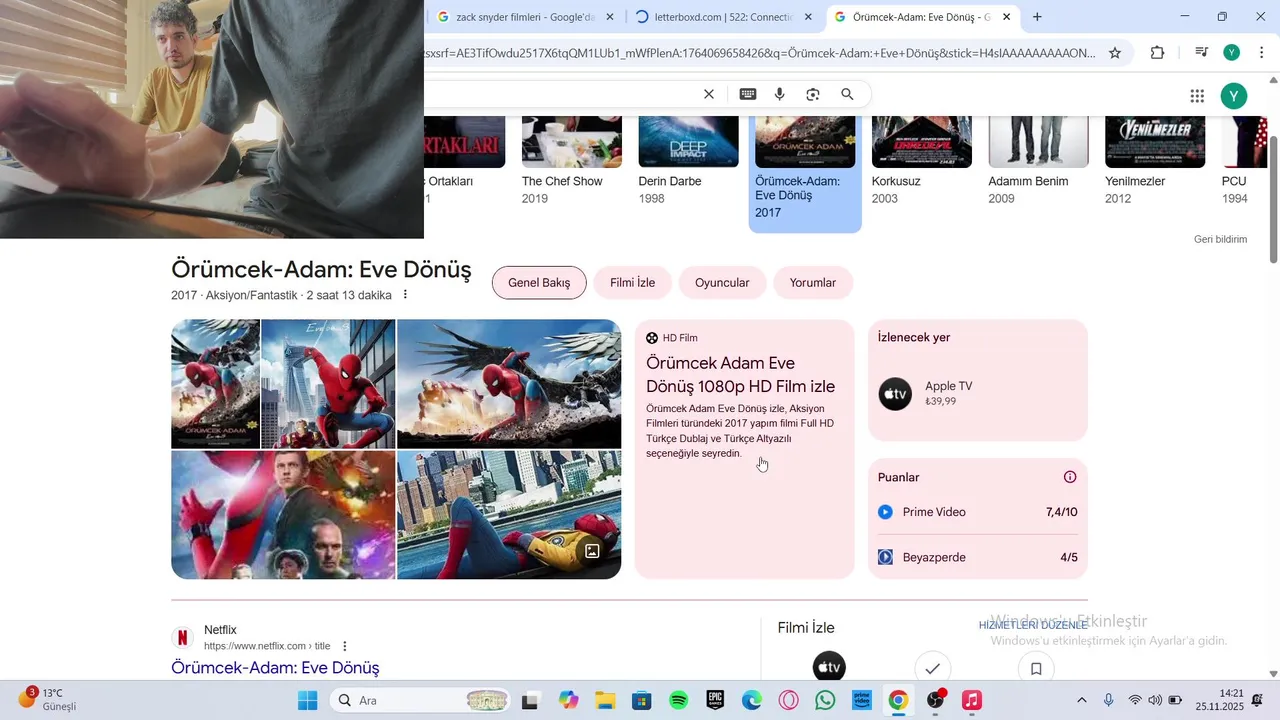1280x720 pixels.
Task: Close the letterboxd.com tab
Action: 808,17
